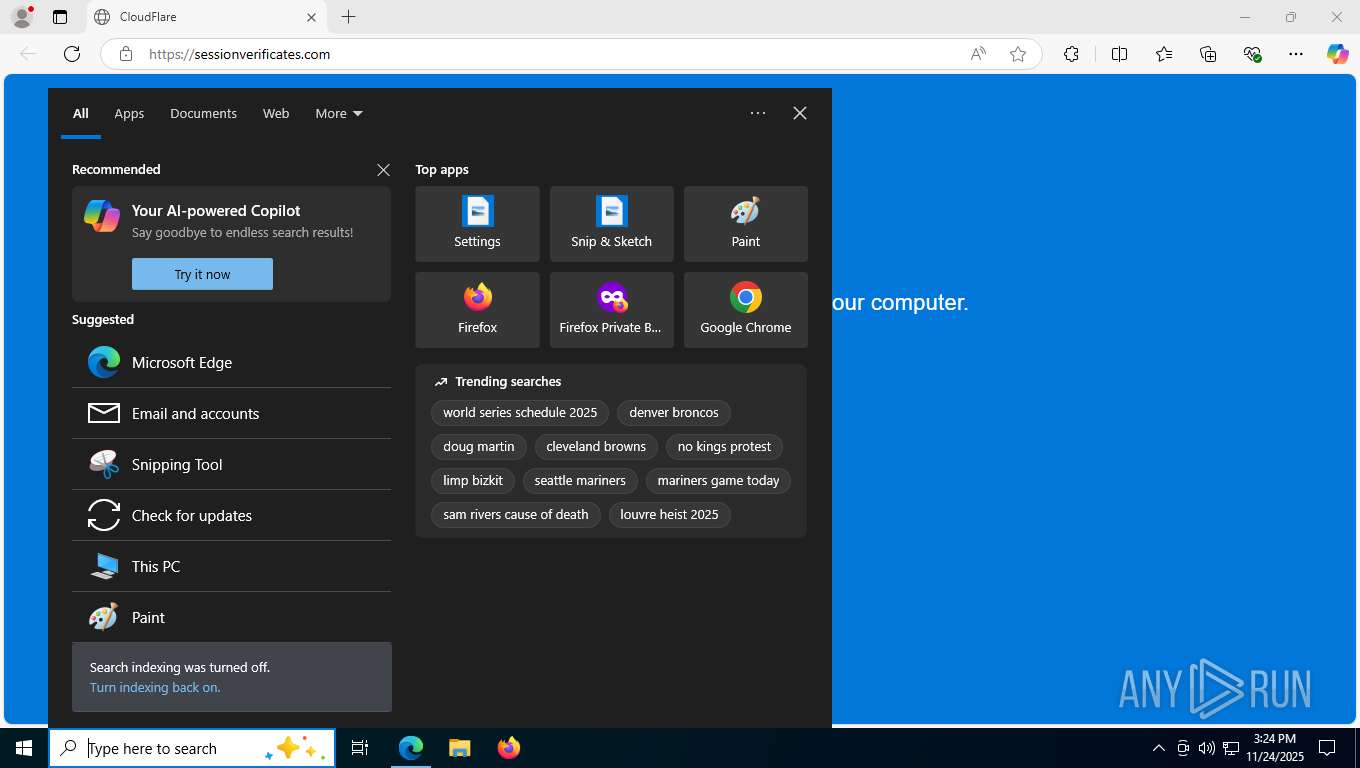Click the Edge address bar URL
The width and height of the screenshot is (1360, 768).
(x=240, y=54)
